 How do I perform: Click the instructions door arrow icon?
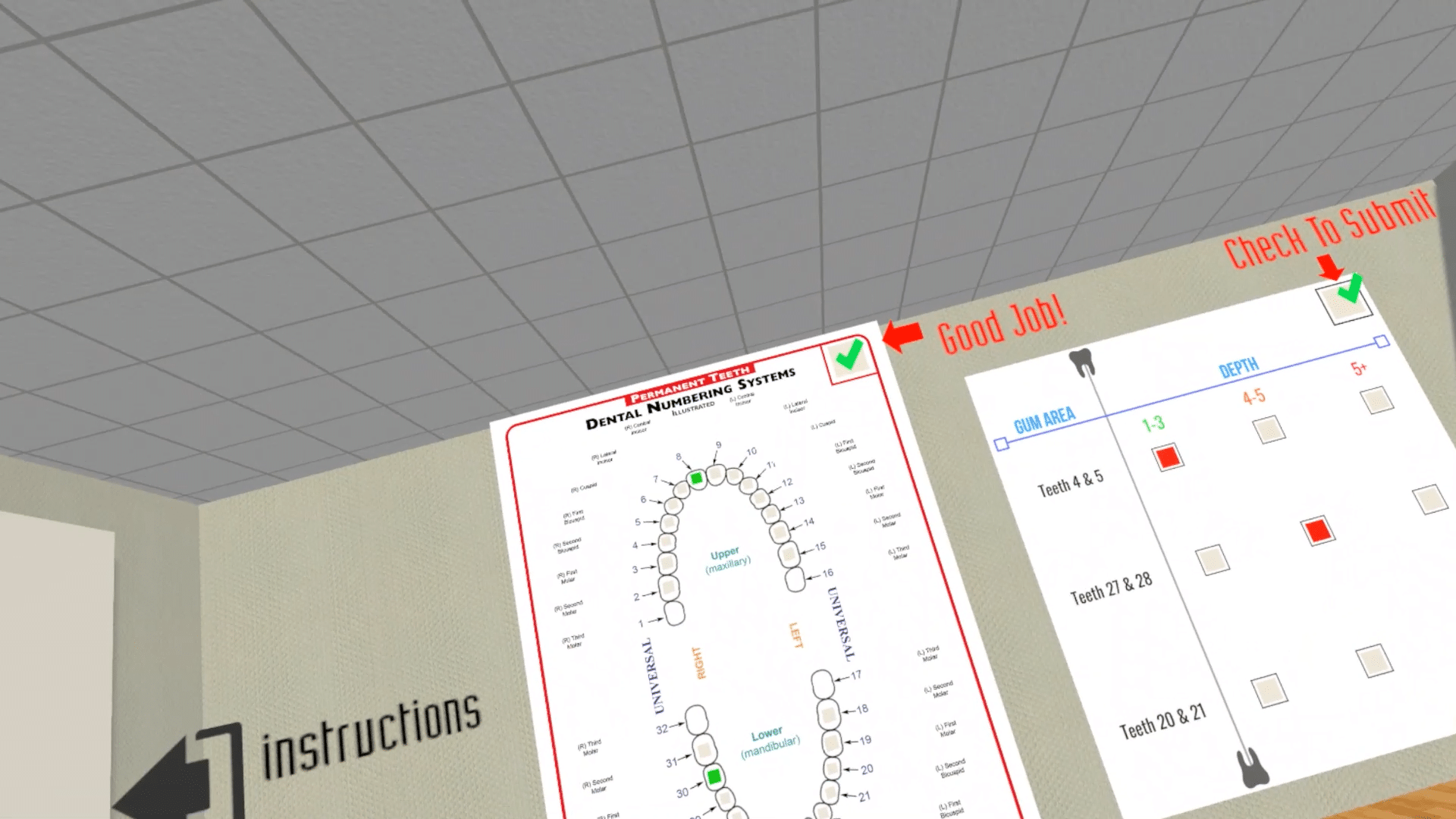(180, 773)
